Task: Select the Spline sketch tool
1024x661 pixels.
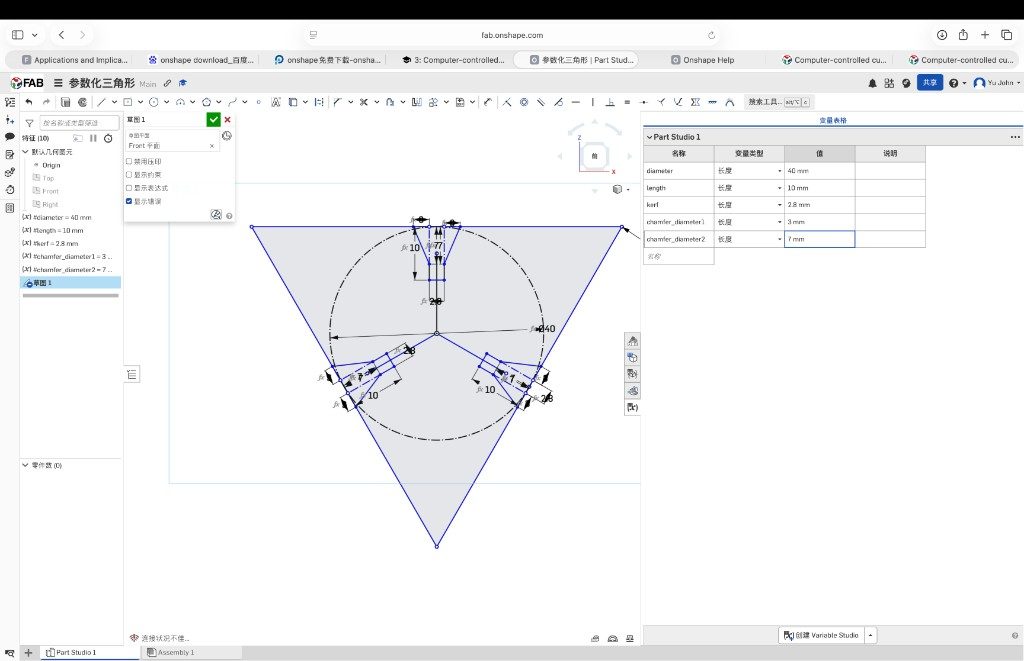Action: click(232, 102)
